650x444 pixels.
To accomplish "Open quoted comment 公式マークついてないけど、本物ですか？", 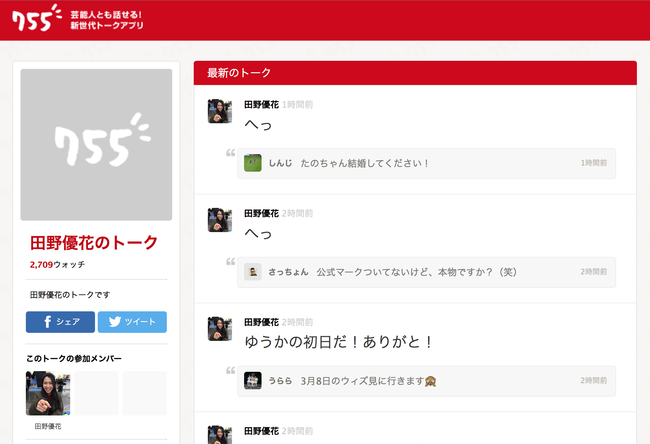I will coord(427,272).
